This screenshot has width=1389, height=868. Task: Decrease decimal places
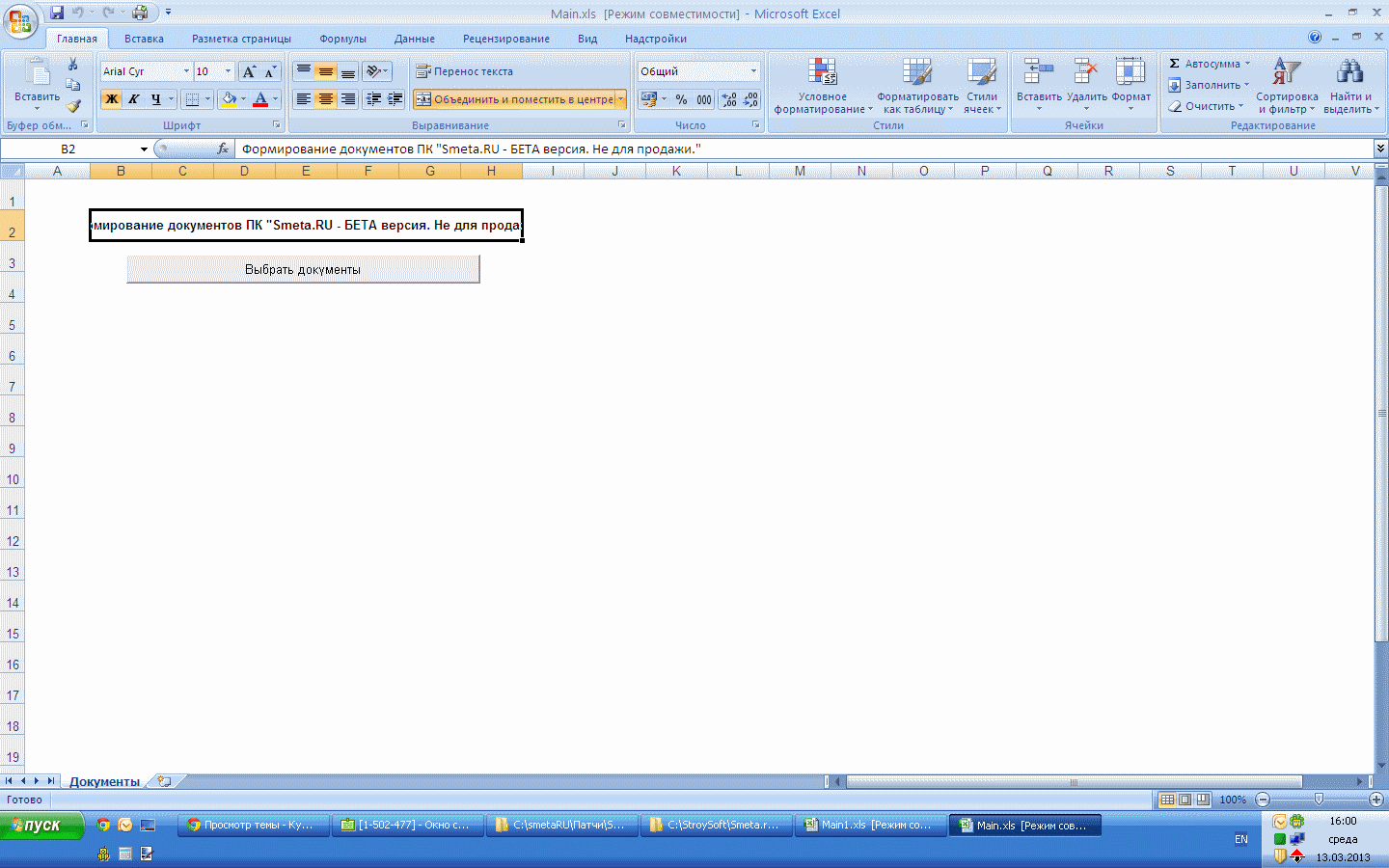pyautogui.click(x=750, y=99)
